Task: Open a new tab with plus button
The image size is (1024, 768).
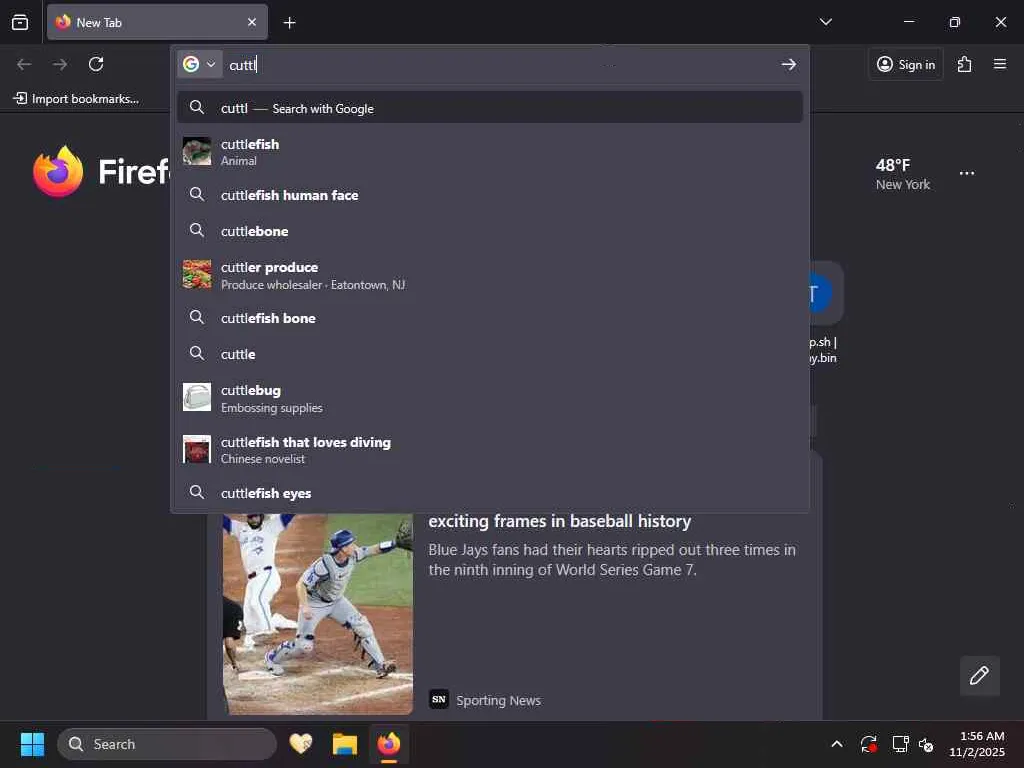Action: point(289,23)
